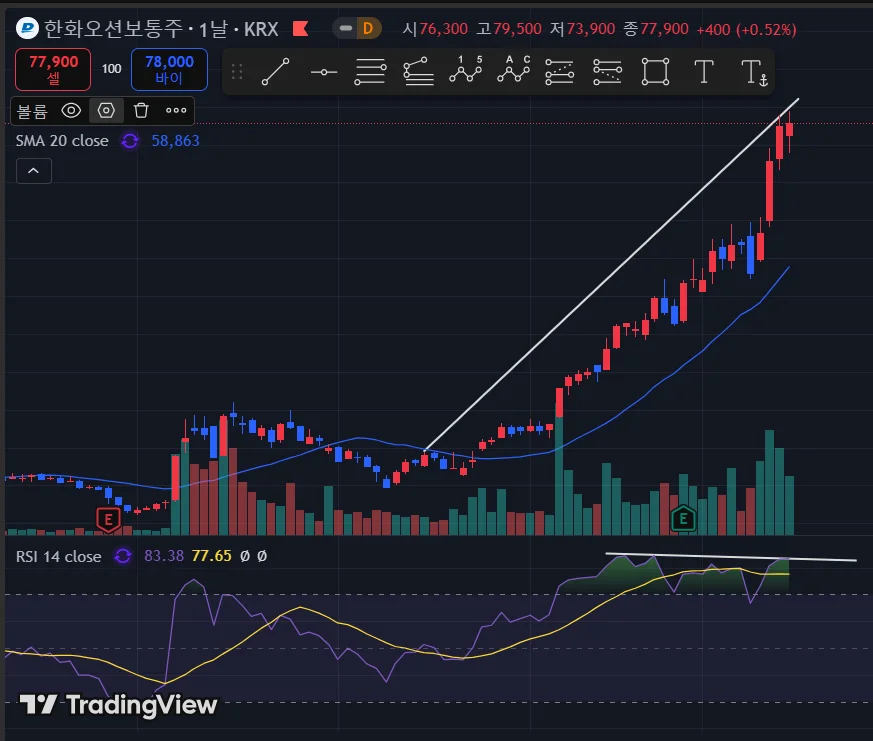873x741 pixels.
Task: Toggle volume indicator visibility eye
Action: [71, 110]
